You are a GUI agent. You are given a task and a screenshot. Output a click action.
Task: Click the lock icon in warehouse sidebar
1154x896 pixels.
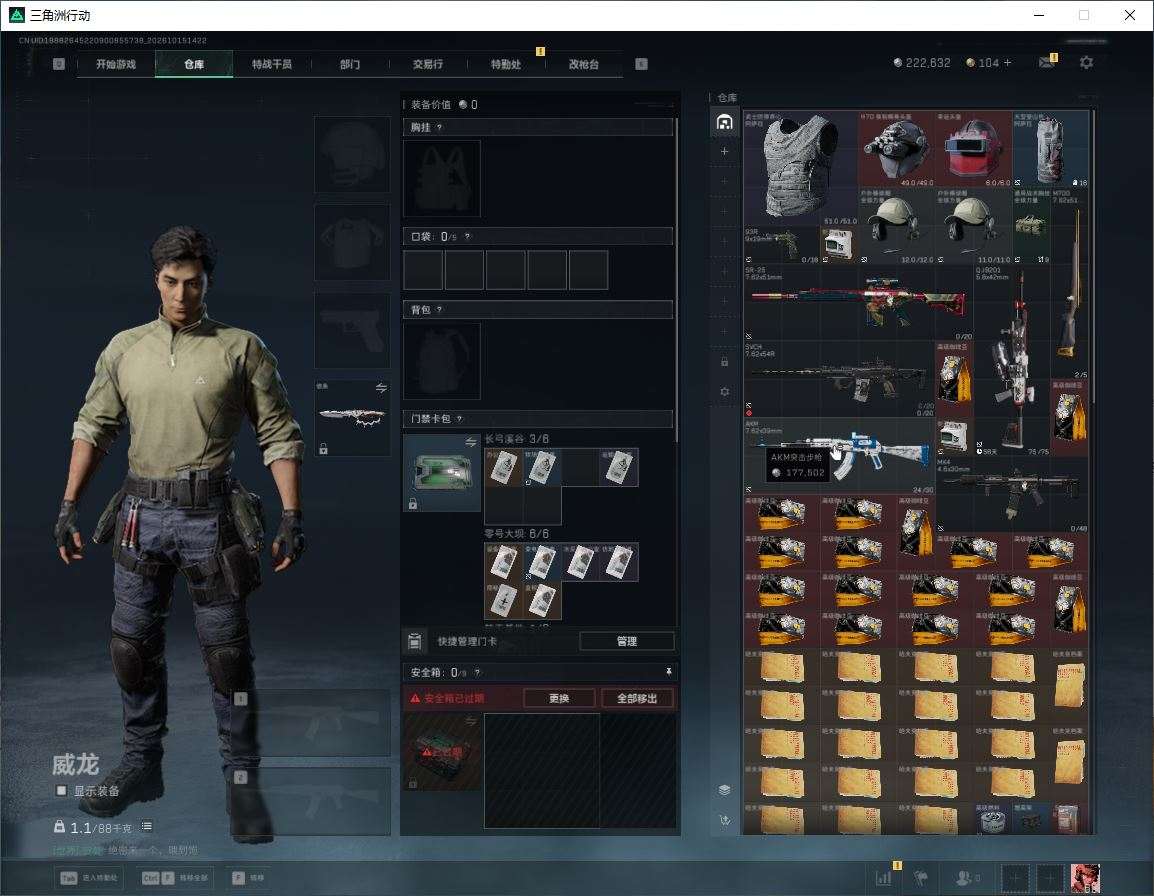(724, 361)
